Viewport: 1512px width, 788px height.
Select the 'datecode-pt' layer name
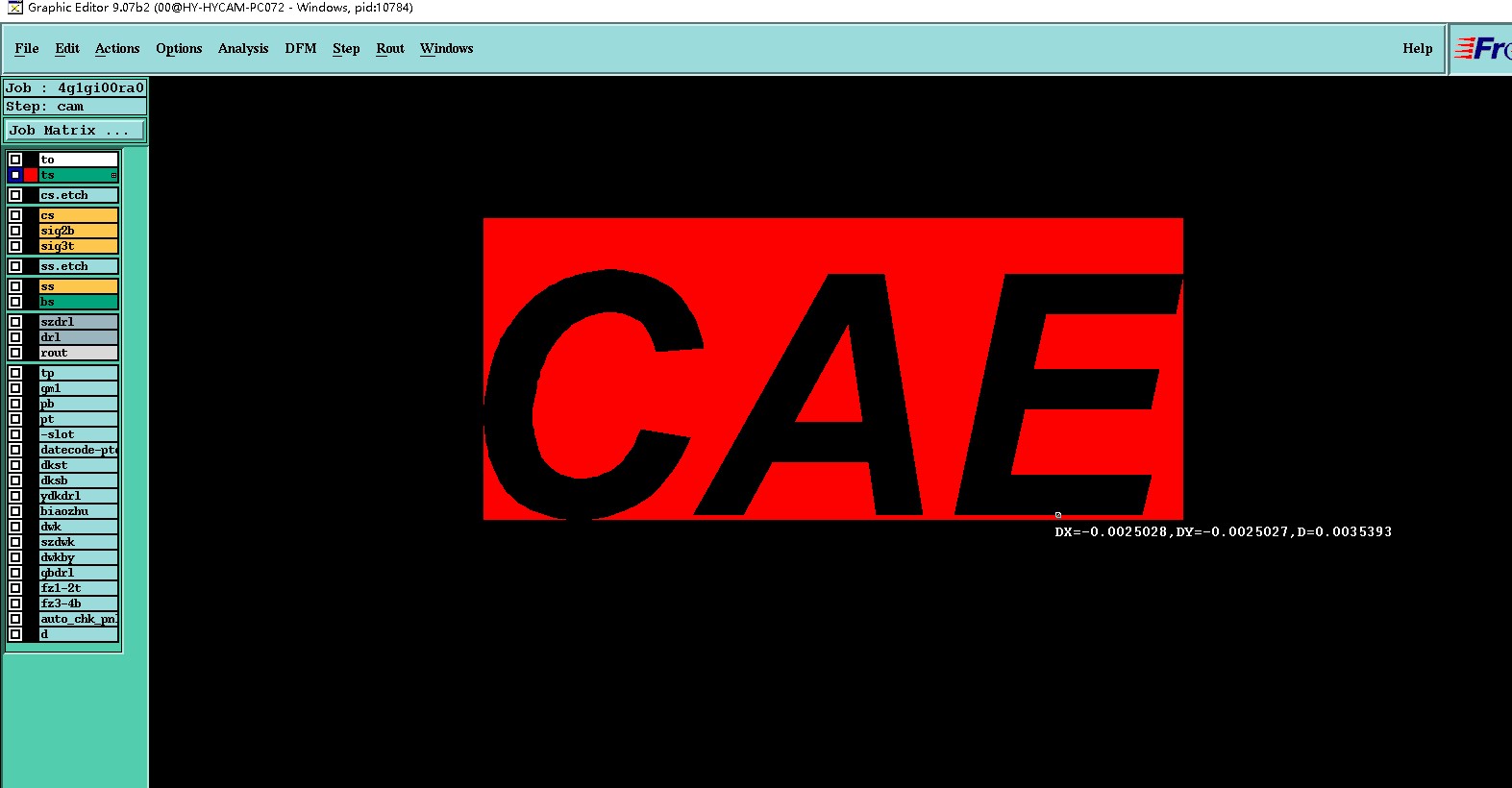[x=79, y=450]
